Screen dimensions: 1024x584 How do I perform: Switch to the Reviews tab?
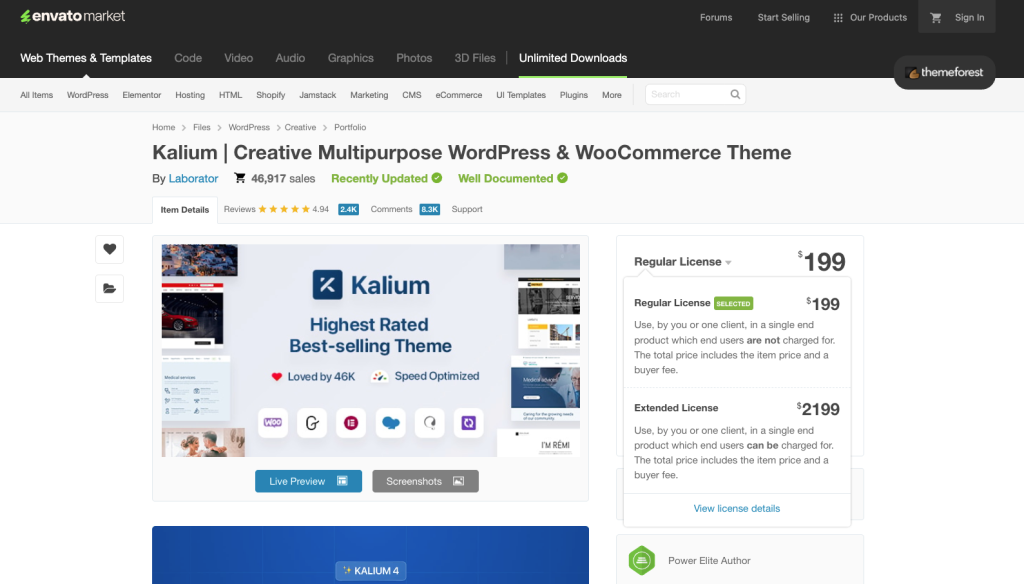[239, 209]
